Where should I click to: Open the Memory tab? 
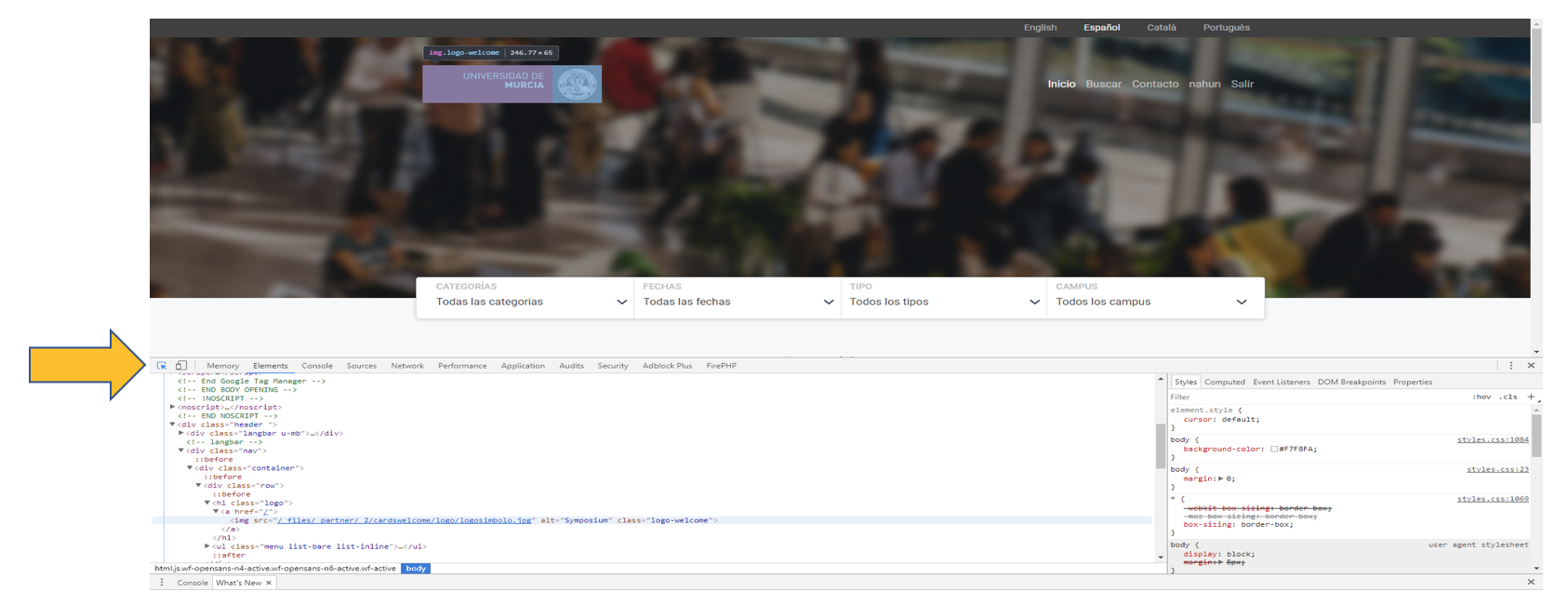click(223, 366)
